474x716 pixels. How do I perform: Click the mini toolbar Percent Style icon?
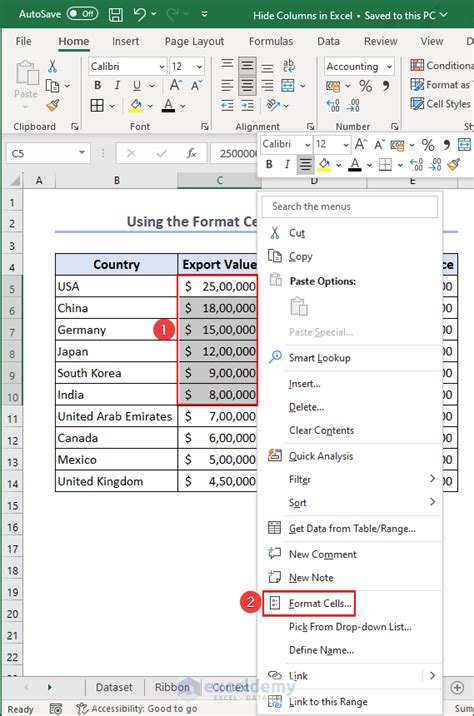428,145
